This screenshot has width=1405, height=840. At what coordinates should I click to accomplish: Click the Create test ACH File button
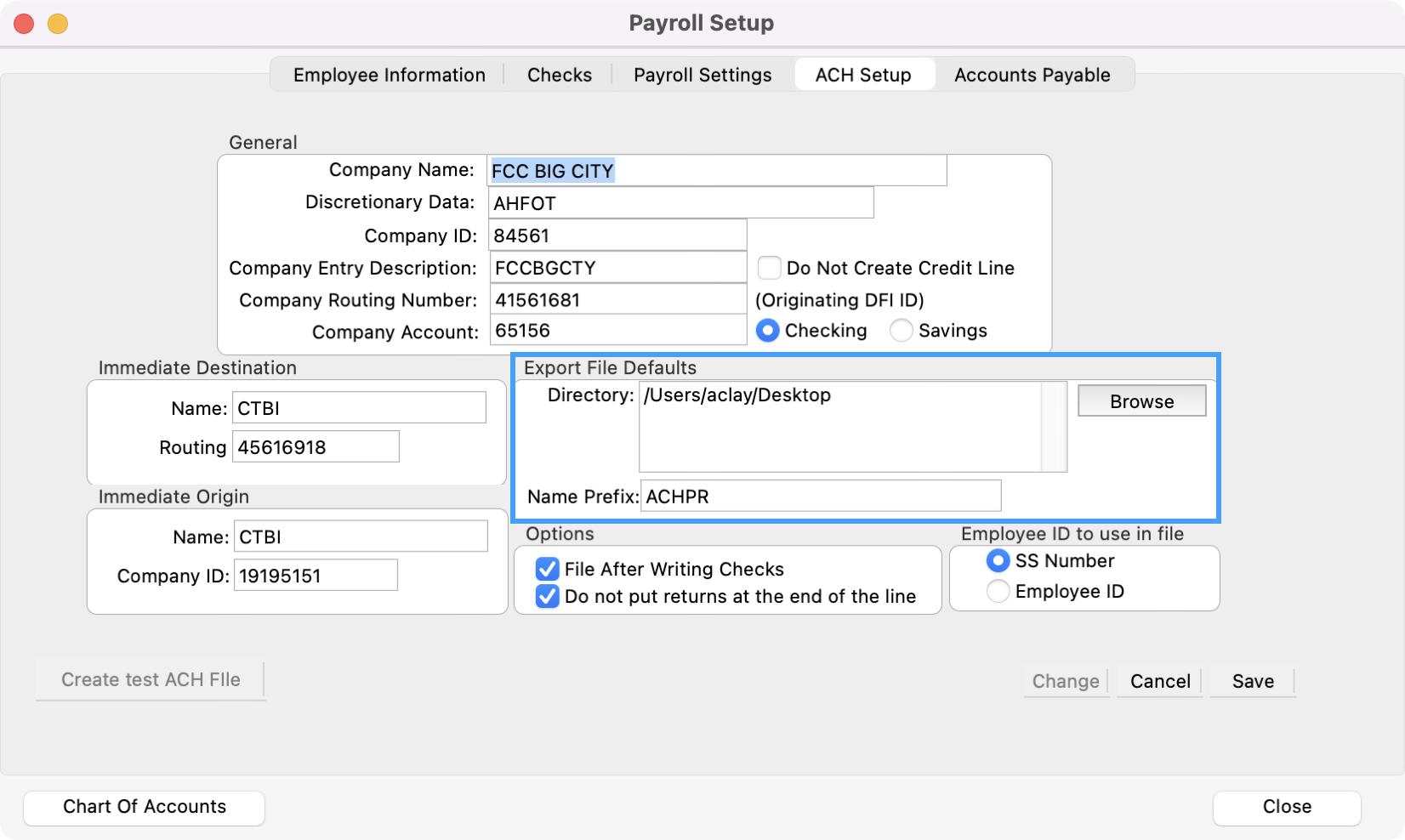pyautogui.click(x=151, y=680)
